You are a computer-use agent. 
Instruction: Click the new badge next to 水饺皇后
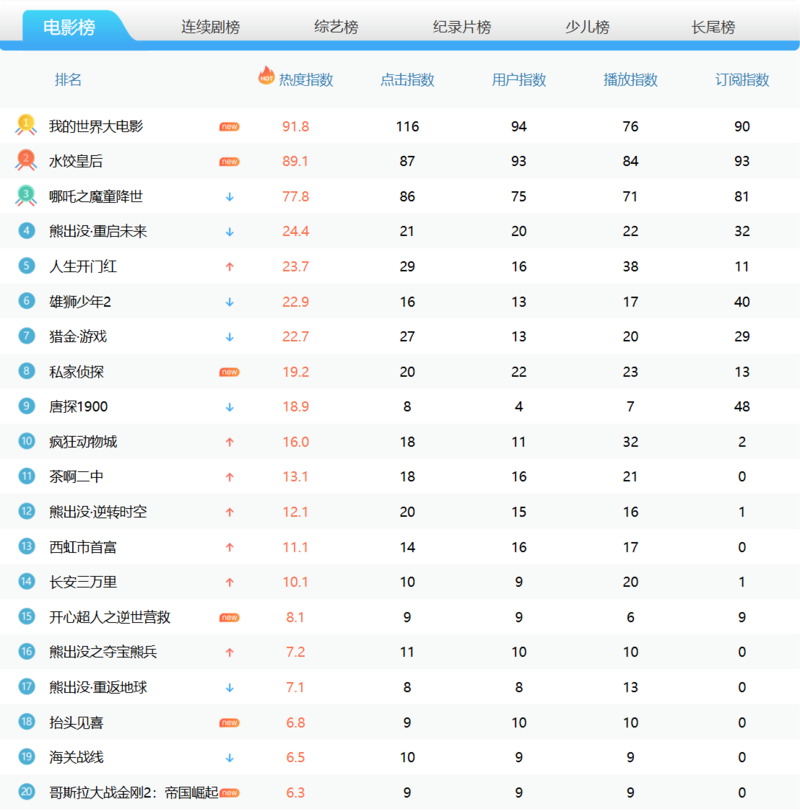coord(229,162)
